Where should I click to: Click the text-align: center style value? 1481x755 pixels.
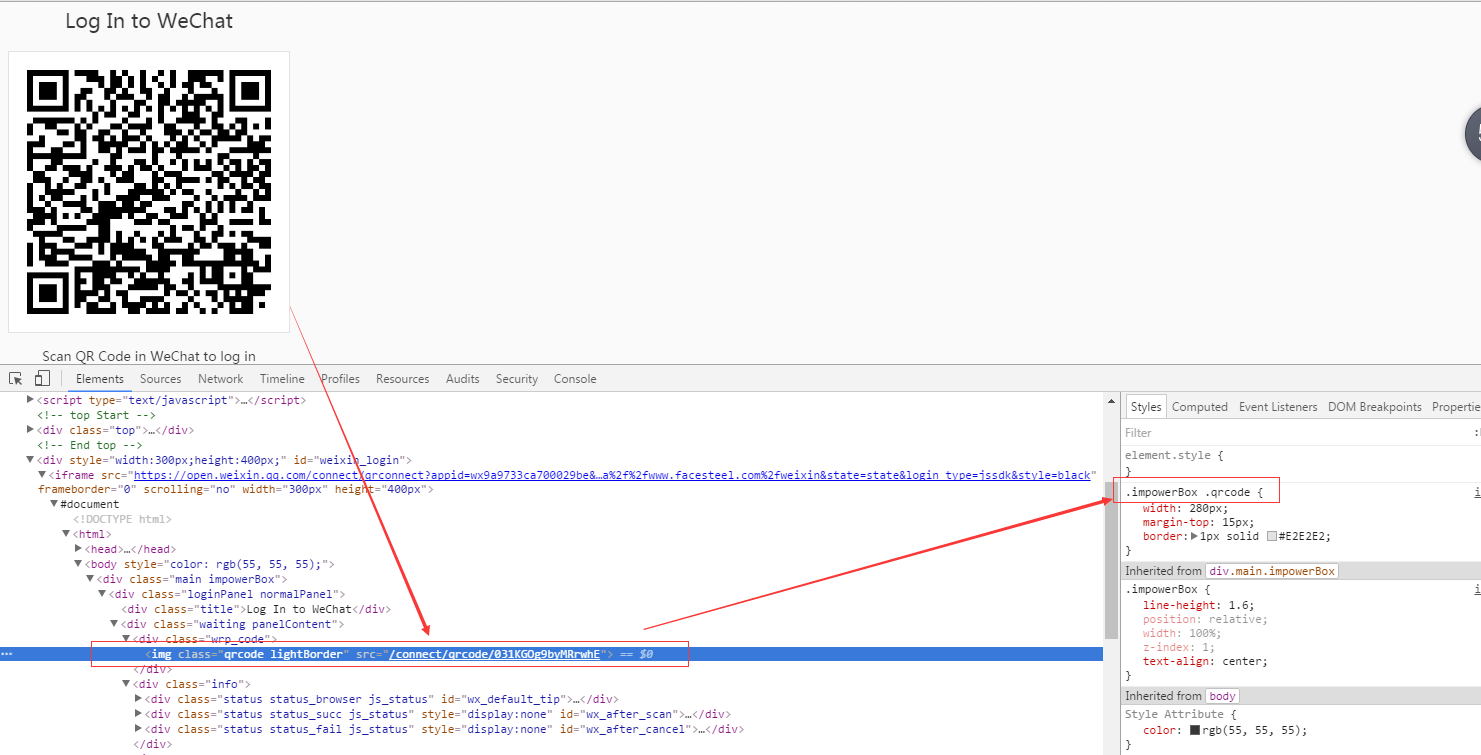coord(1240,661)
